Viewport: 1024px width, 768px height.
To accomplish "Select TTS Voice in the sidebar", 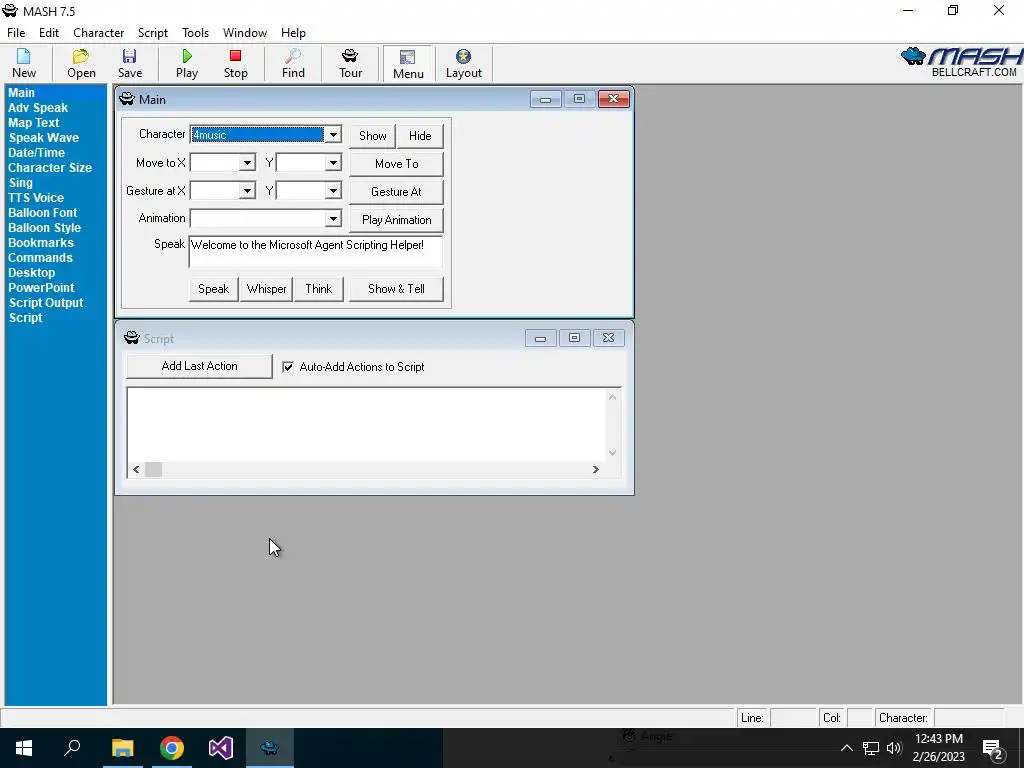I will click(x=36, y=198).
